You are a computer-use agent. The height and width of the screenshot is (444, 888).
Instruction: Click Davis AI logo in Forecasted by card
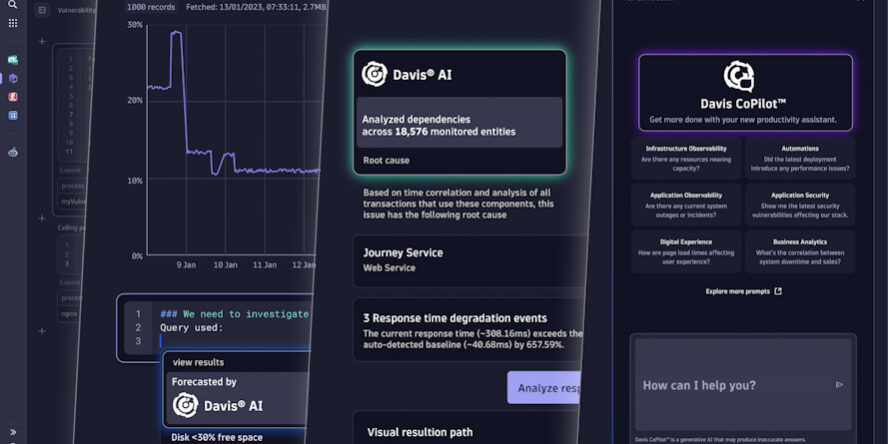coord(186,405)
